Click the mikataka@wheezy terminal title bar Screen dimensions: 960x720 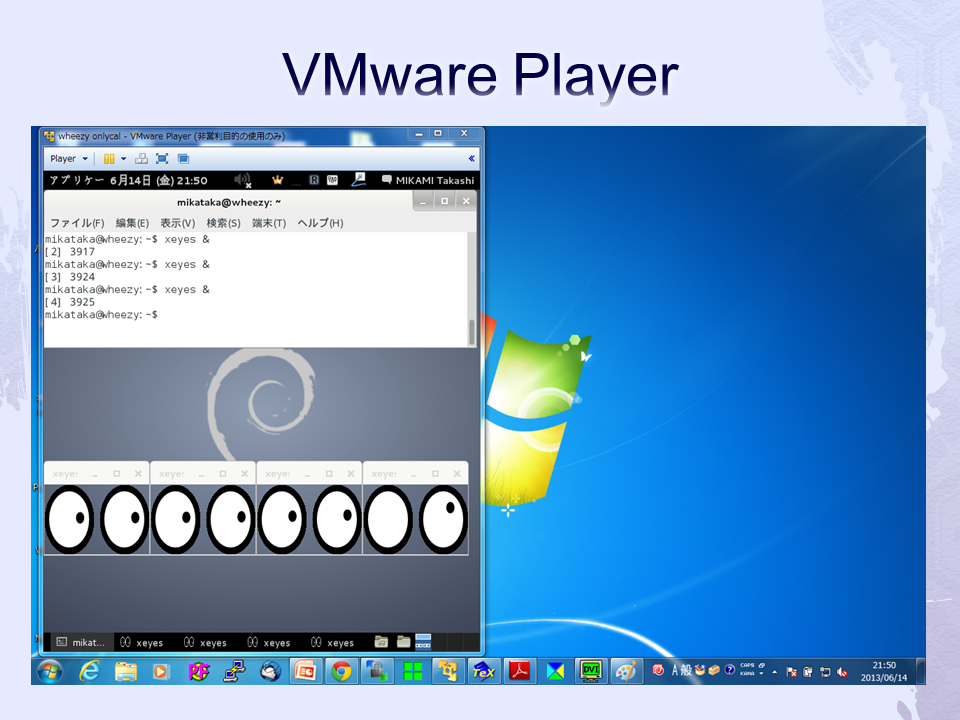click(228, 202)
